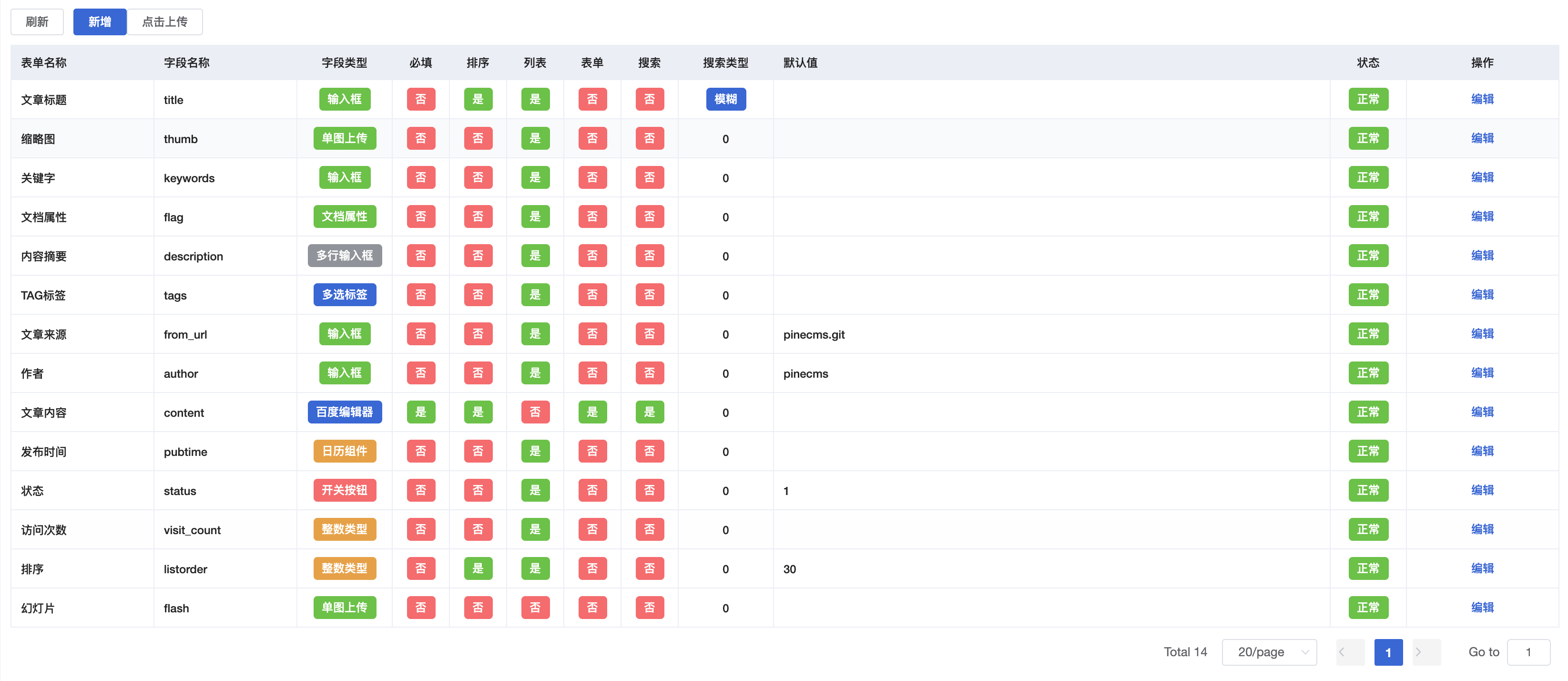This screenshot has height=681, width=1568.
Task: Click 编辑 link for title row
Action: pyautogui.click(x=1482, y=99)
